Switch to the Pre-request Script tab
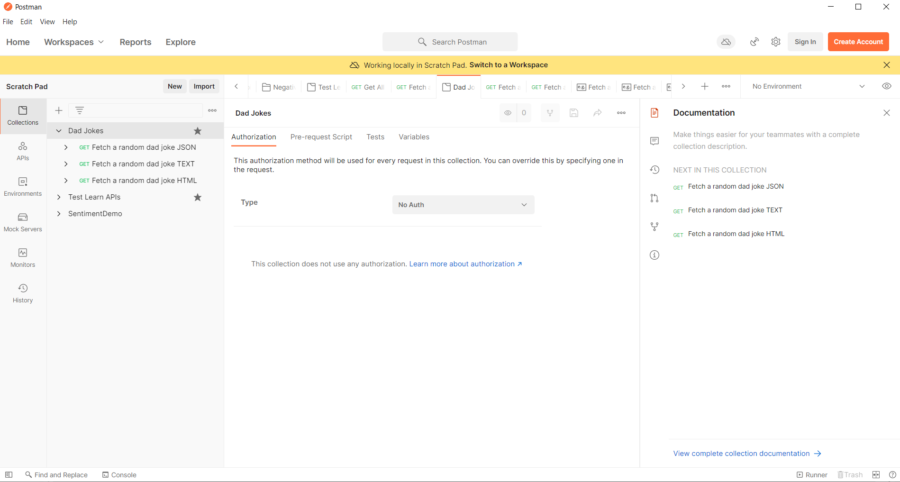The width and height of the screenshot is (900, 482). (321, 137)
